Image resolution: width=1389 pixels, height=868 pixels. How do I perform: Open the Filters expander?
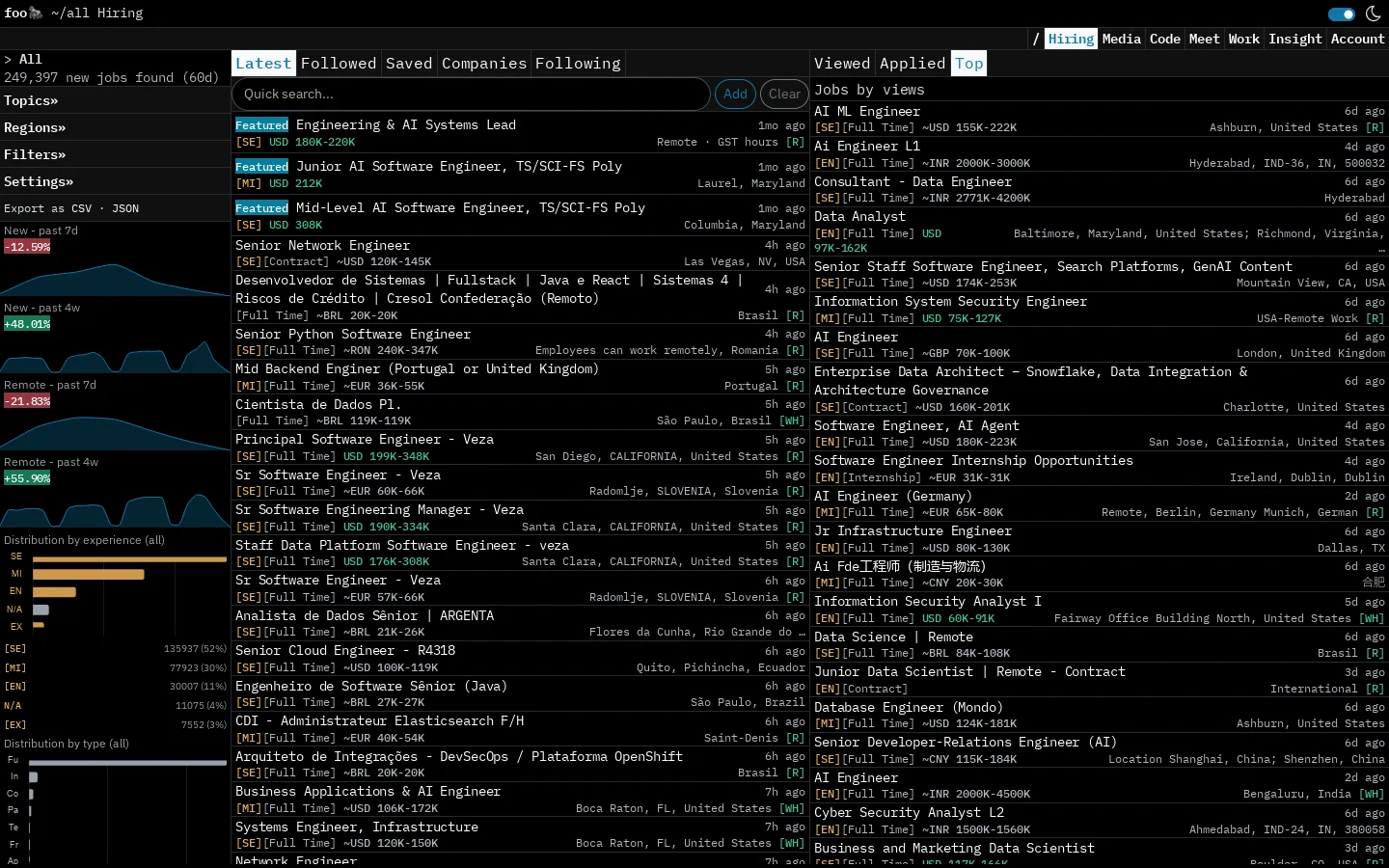coord(35,154)
